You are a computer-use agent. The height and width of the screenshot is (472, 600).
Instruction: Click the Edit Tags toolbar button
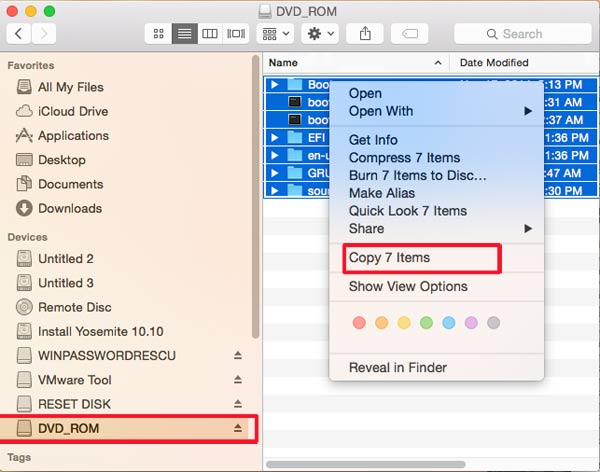[x=409, y=34]
